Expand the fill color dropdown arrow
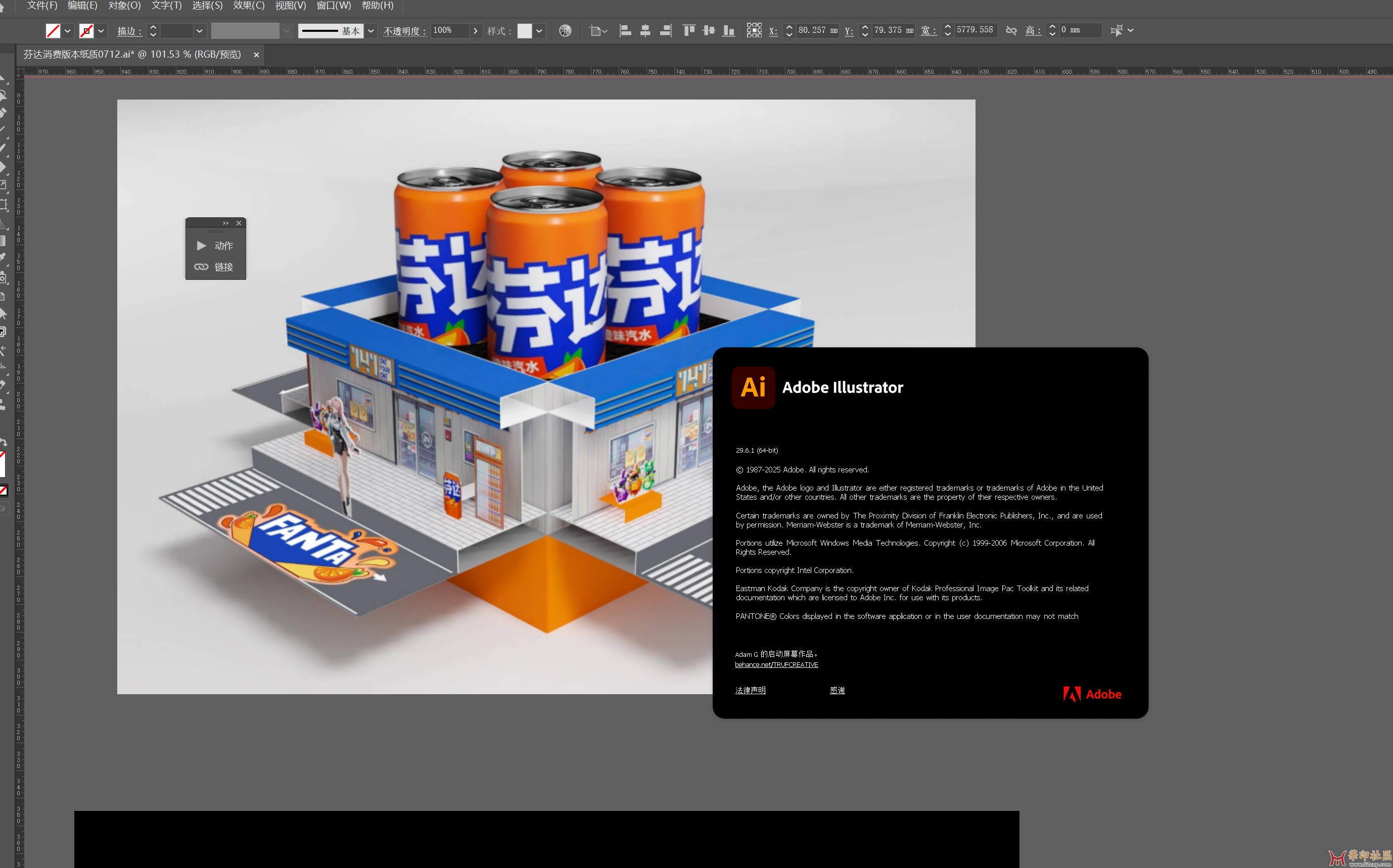This screenshot has height=868, width=1393. click(68, 30)
